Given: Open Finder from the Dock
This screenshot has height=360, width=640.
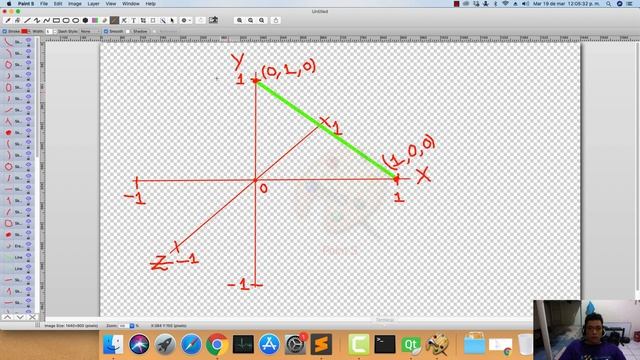Looking at the screenshot, I should (113, 345).
